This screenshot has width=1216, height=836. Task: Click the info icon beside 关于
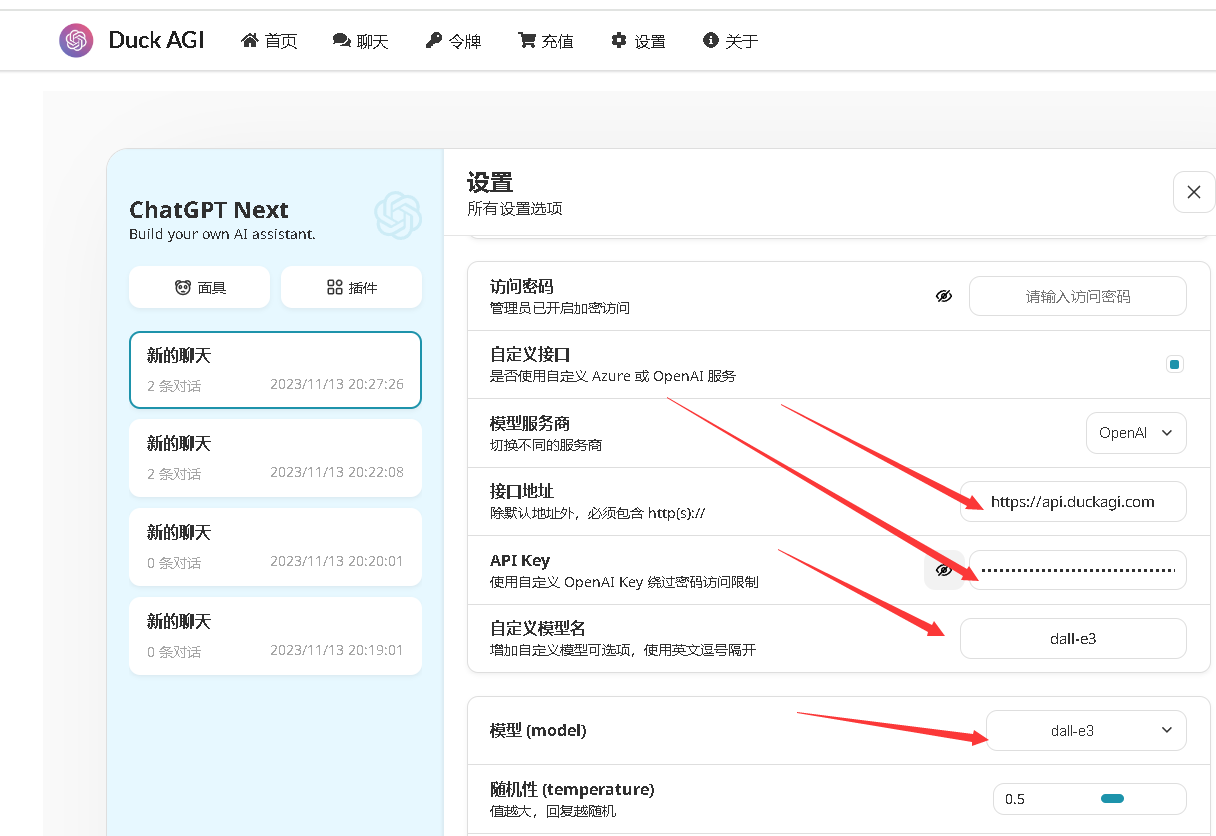click(x=711, y=41)
